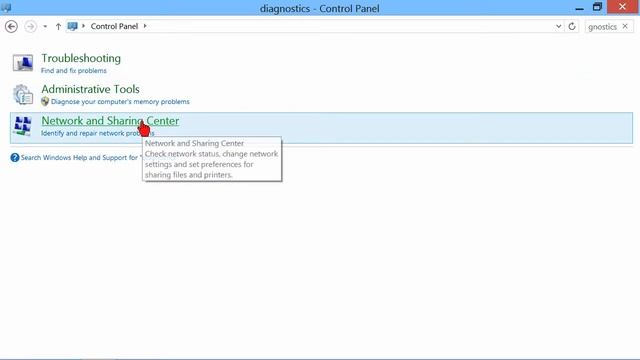Click the Control Panel icon in address bar
The width and height of the screenshot is (640, 360).
click(72, 26)
